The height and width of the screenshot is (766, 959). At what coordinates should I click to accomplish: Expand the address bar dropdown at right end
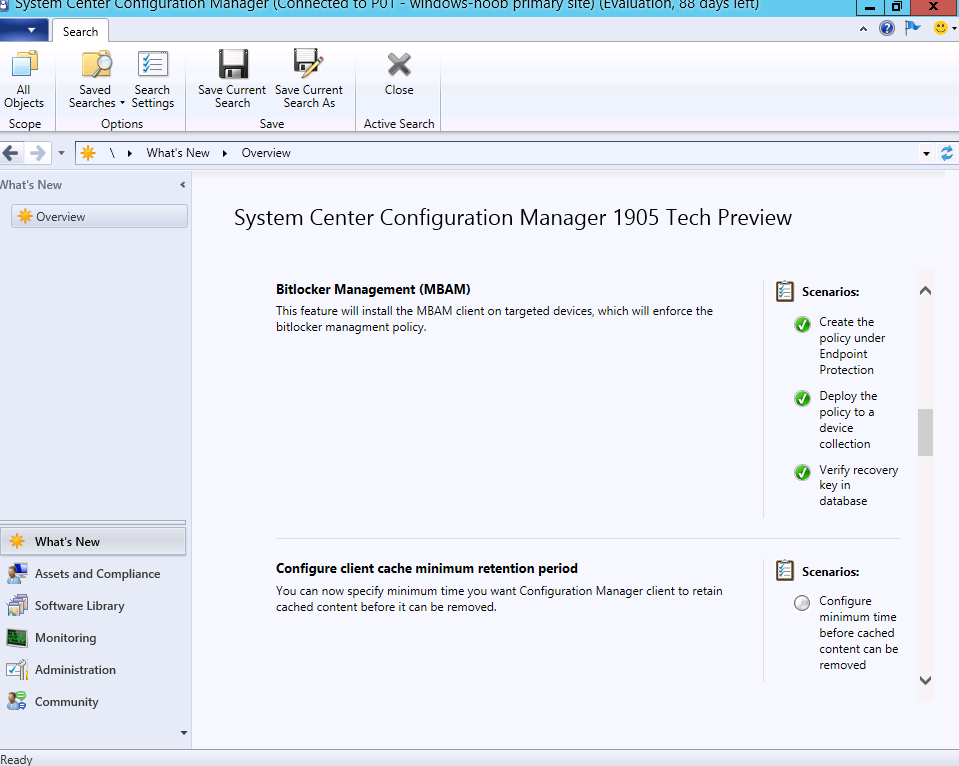coord(927,154)
